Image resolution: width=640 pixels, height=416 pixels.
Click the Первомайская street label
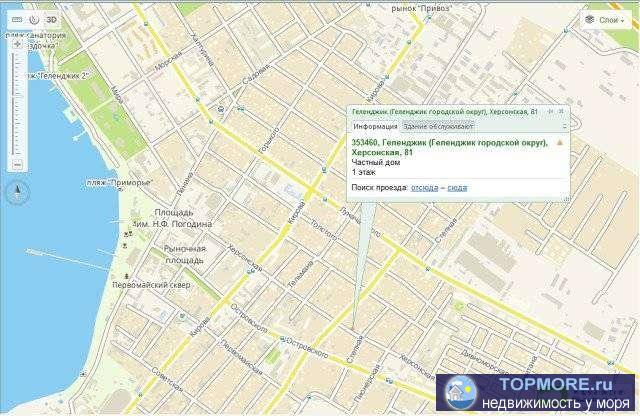click(x=241, y=357)
